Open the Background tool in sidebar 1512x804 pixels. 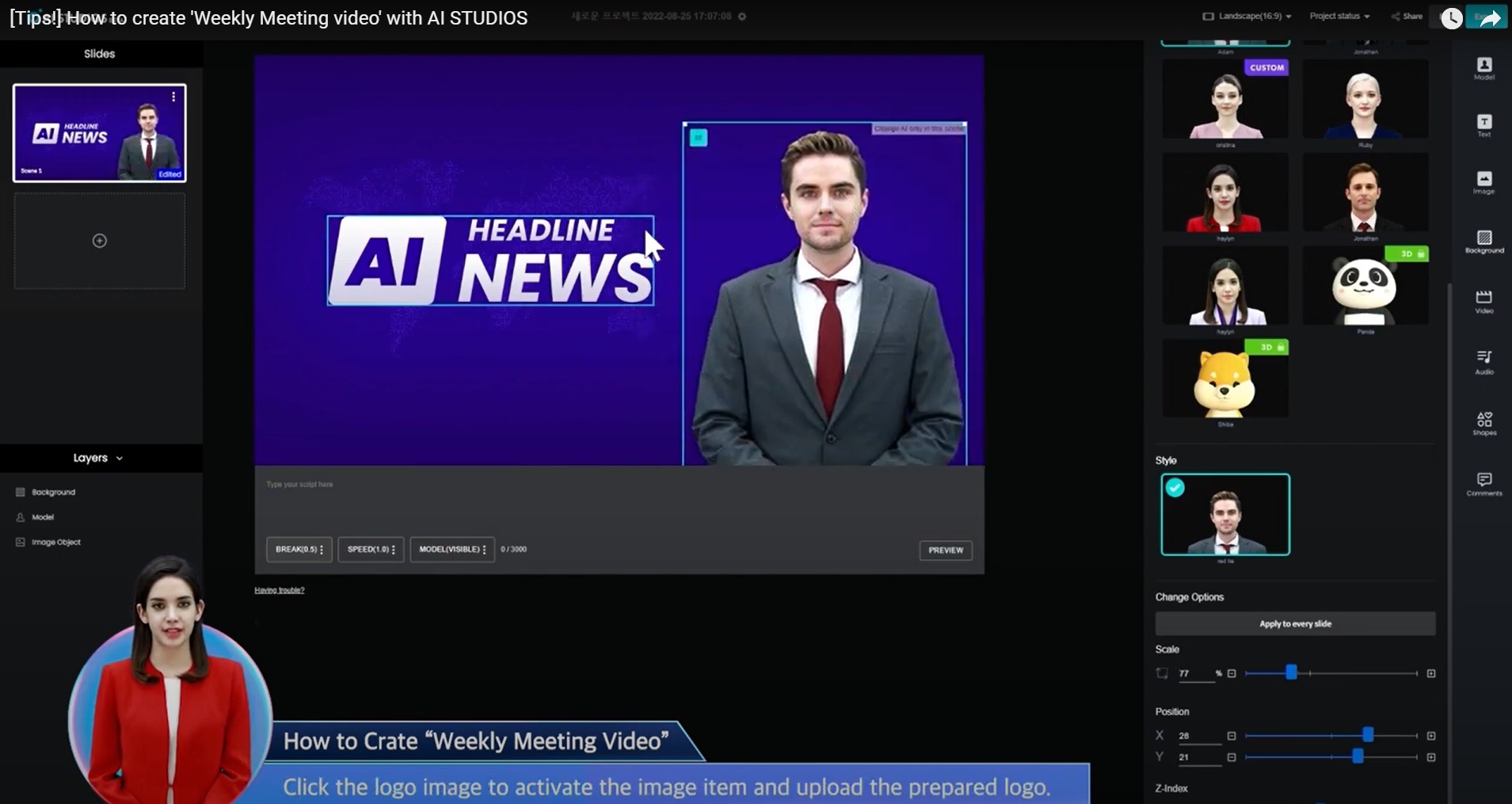(1483, 242)
